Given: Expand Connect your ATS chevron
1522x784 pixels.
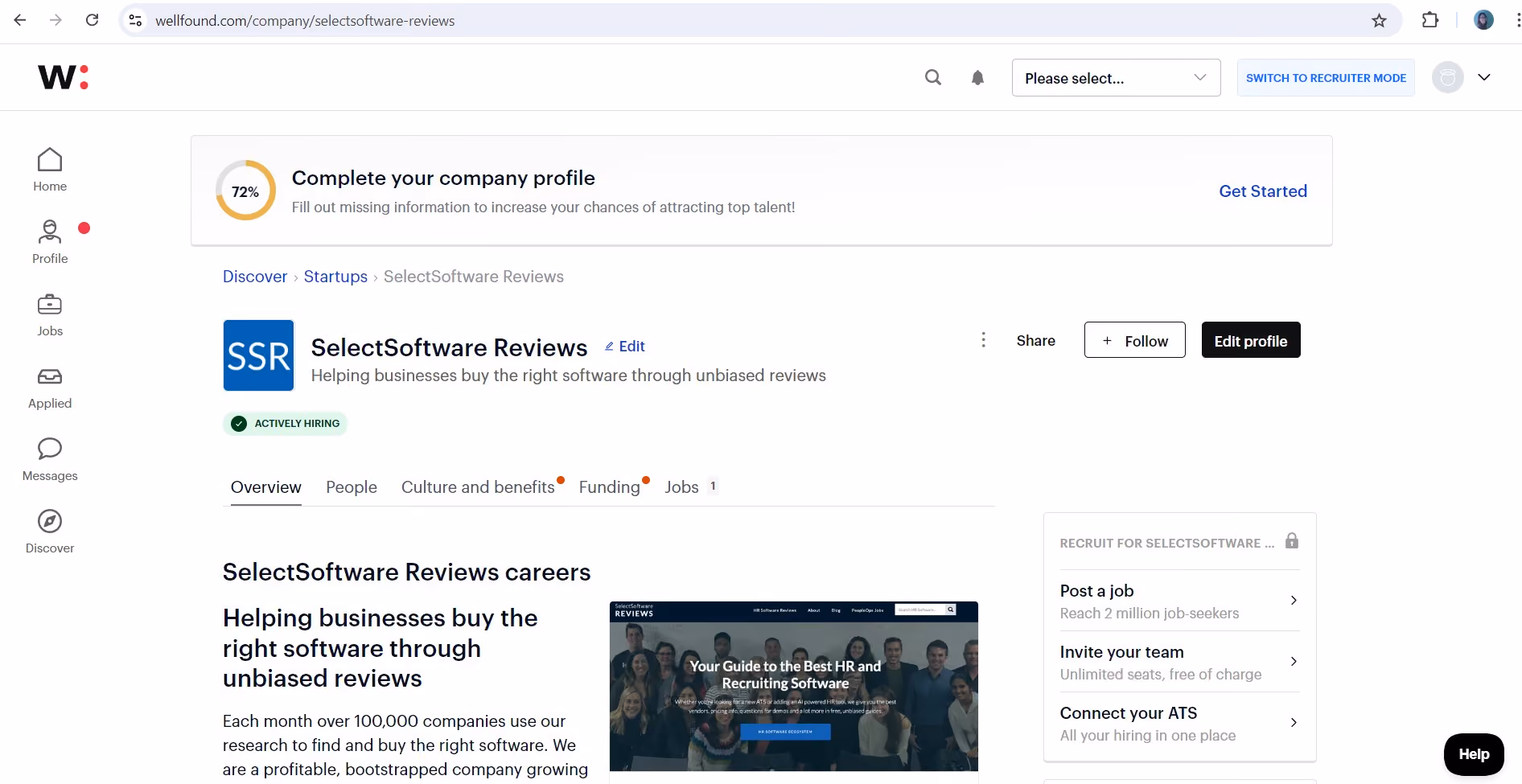Looking at the screenshot, I should tap(1294, 723).
